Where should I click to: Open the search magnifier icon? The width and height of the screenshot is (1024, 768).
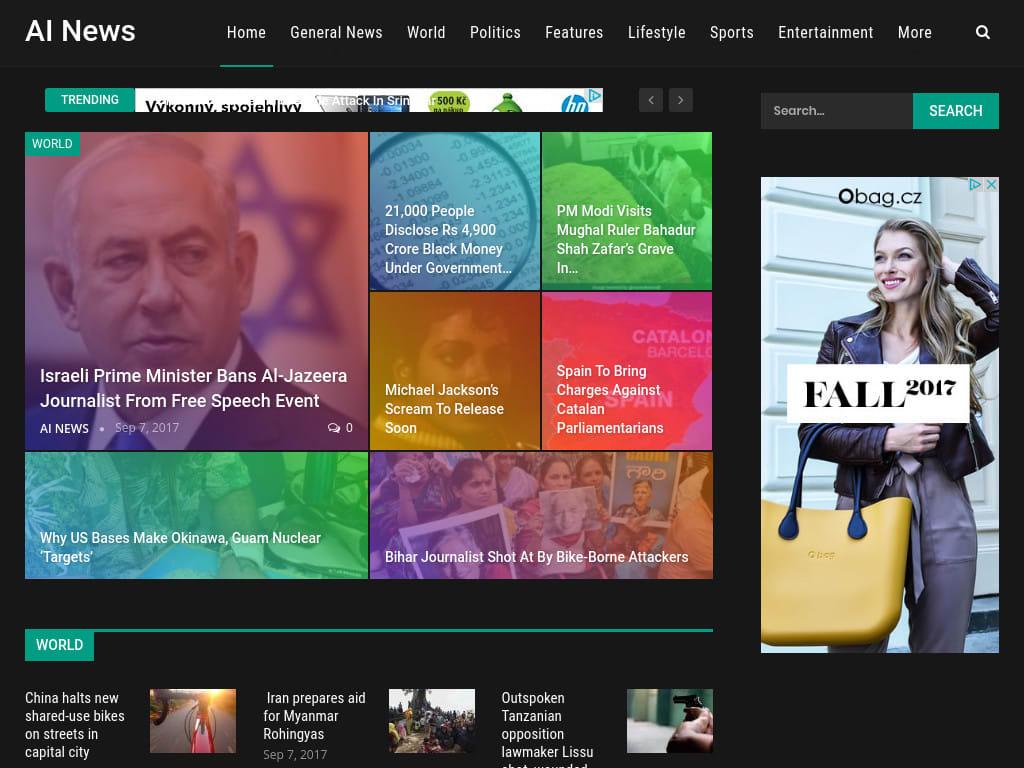point(983,32)
